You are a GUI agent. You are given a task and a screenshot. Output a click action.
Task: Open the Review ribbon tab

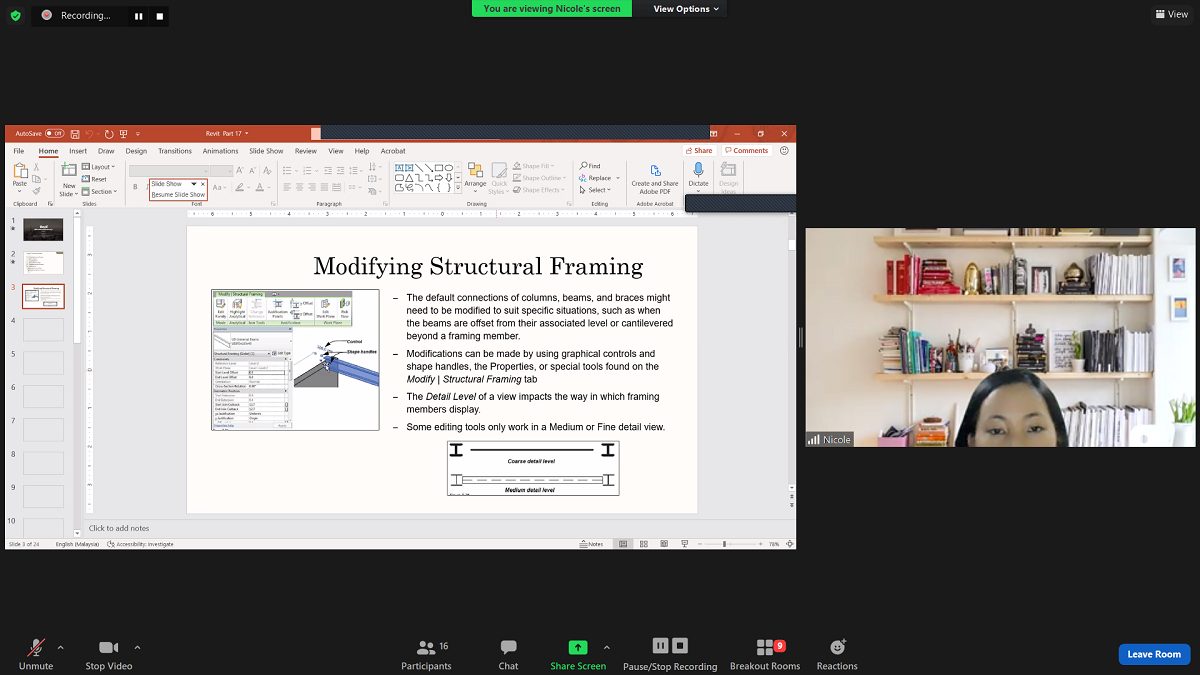[306, 151]
